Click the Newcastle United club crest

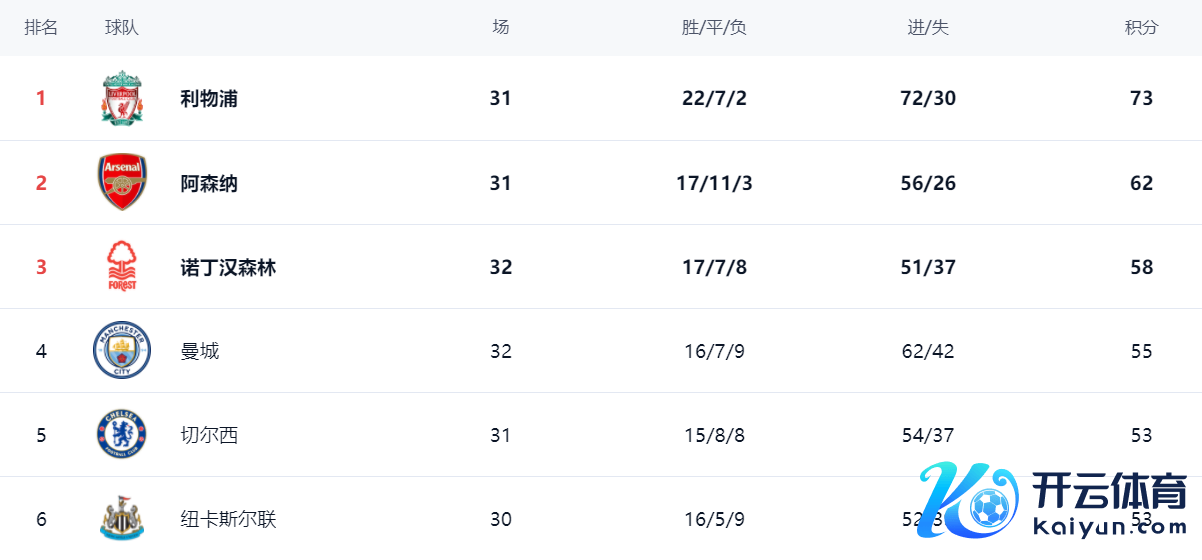(x=122, y=519)
